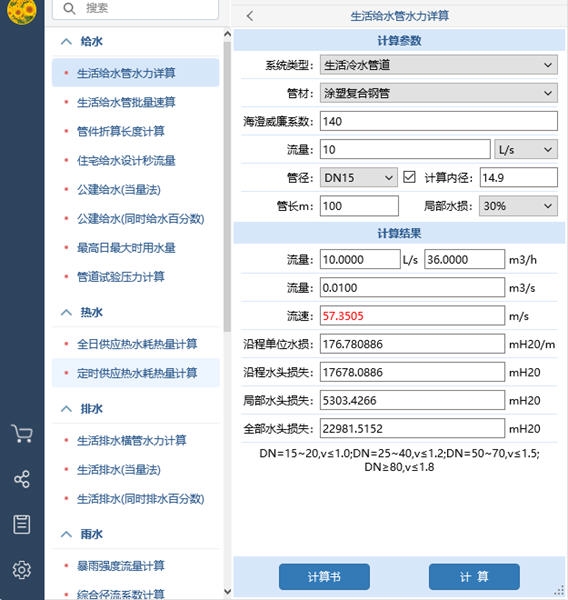Click the 流量 input field with 10
This screenshot has width=568, height=600.
pos(405,149)
